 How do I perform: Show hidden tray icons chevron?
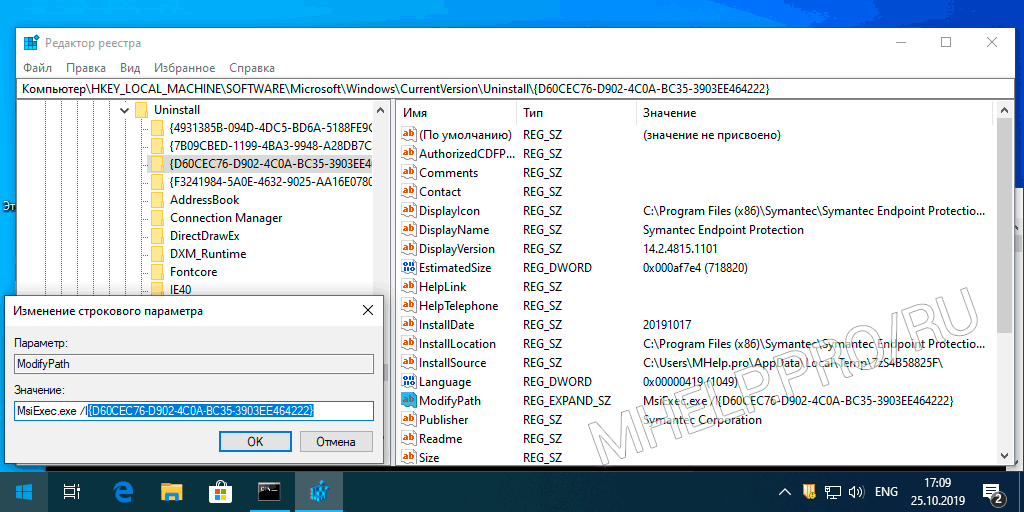point(786,492)
